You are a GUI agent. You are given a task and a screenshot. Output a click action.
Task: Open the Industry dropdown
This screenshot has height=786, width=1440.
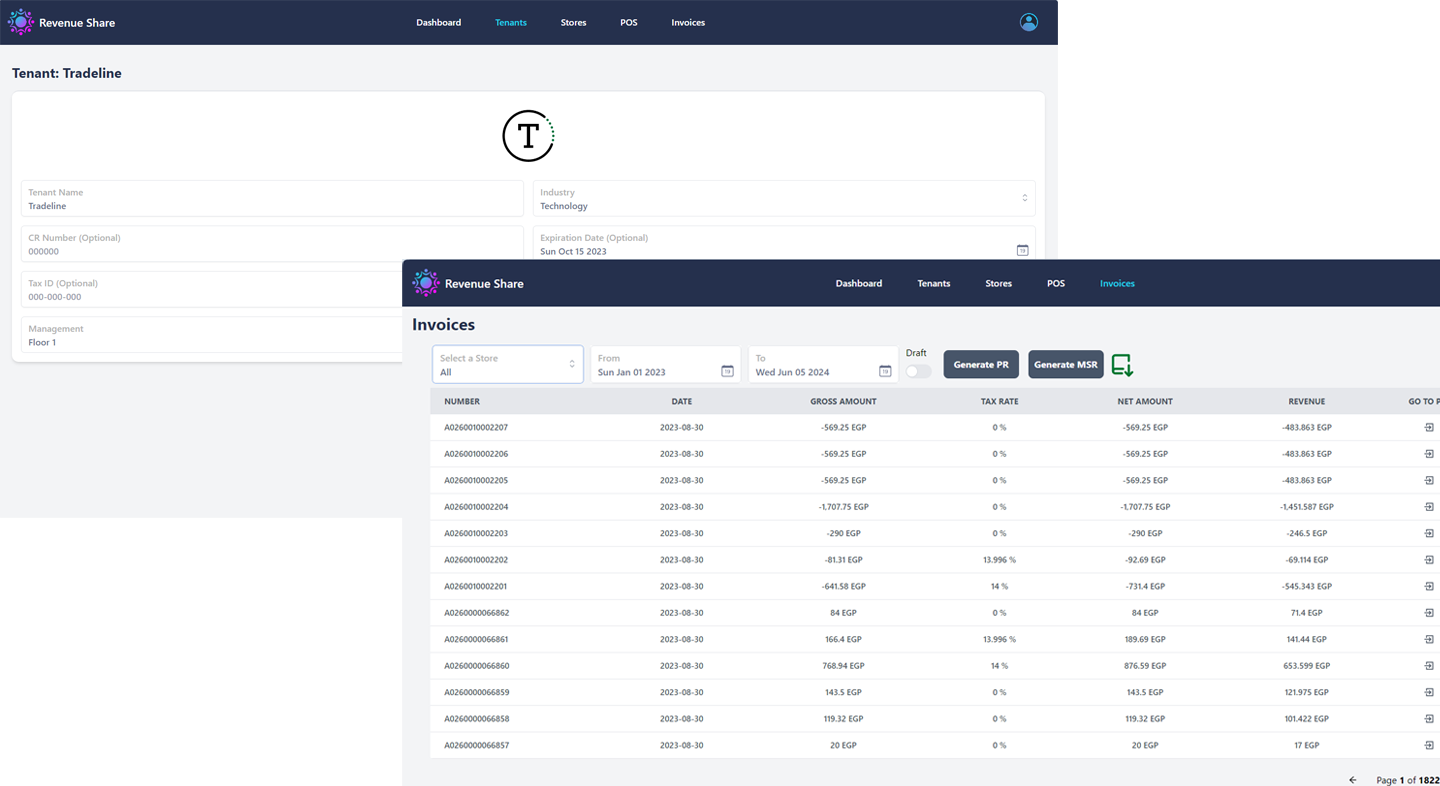tap(783, 199)
